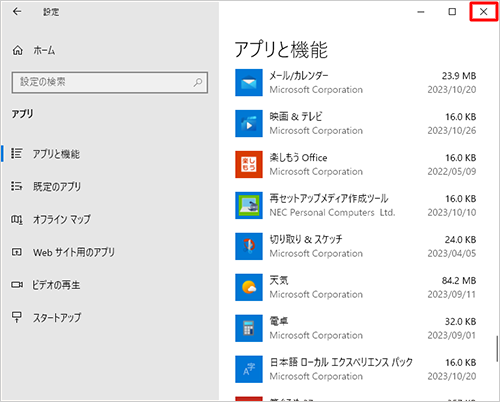This screenshot has width=500, height=402.
Task: Click the 切り取り & スケッチ app name
Action: pos(306,239)
